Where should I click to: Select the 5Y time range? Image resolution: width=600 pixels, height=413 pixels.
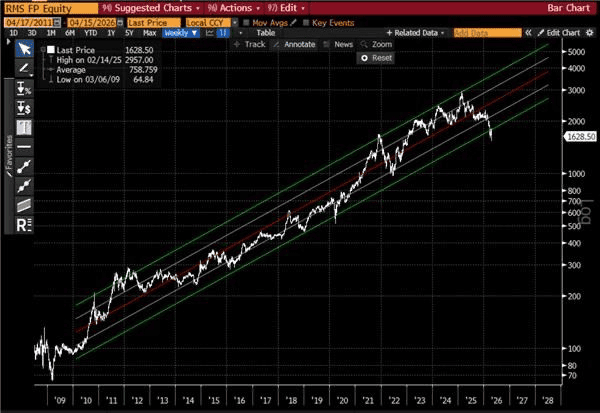click(x=129, y=33)
